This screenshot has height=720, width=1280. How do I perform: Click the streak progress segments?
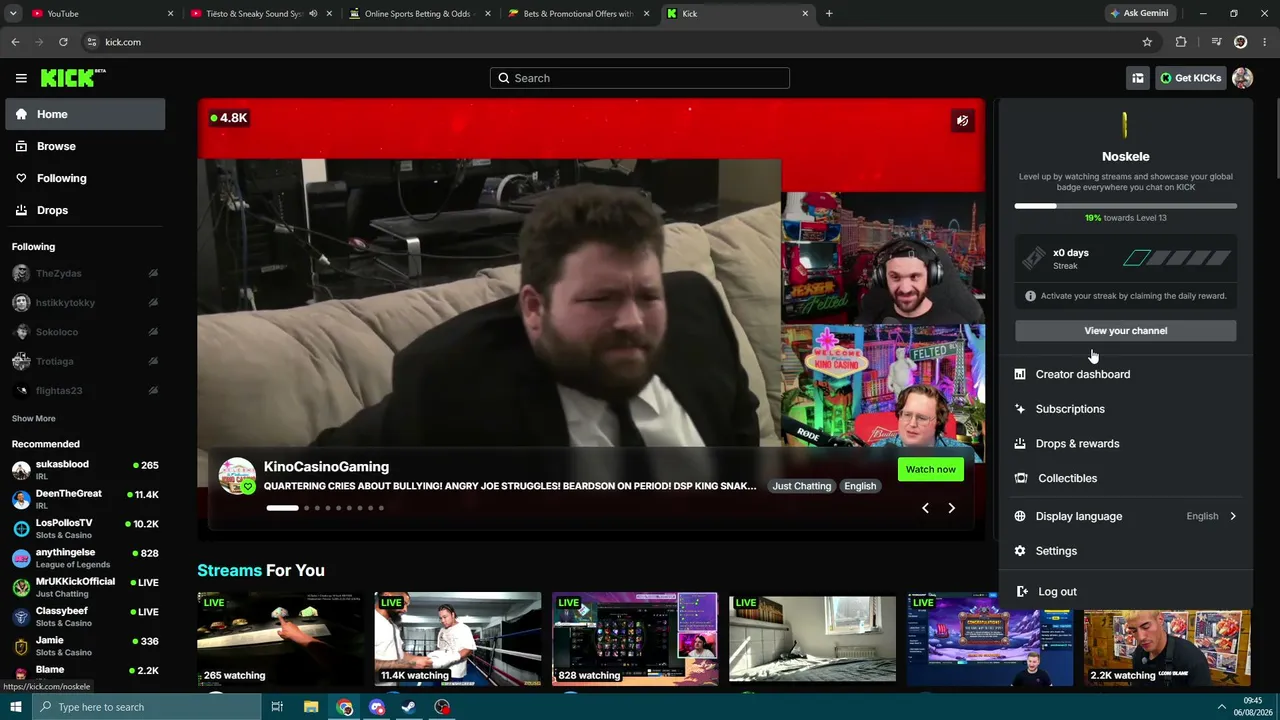[x=1178, y=259]
